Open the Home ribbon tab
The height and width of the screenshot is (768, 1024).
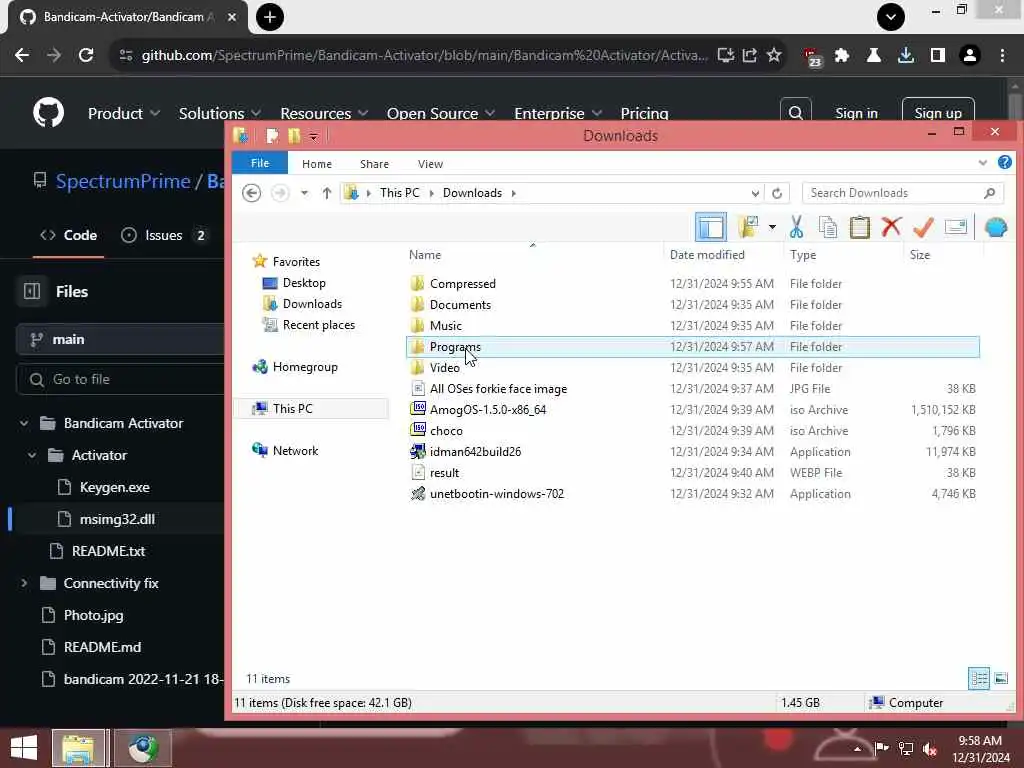tap(317, 164)
